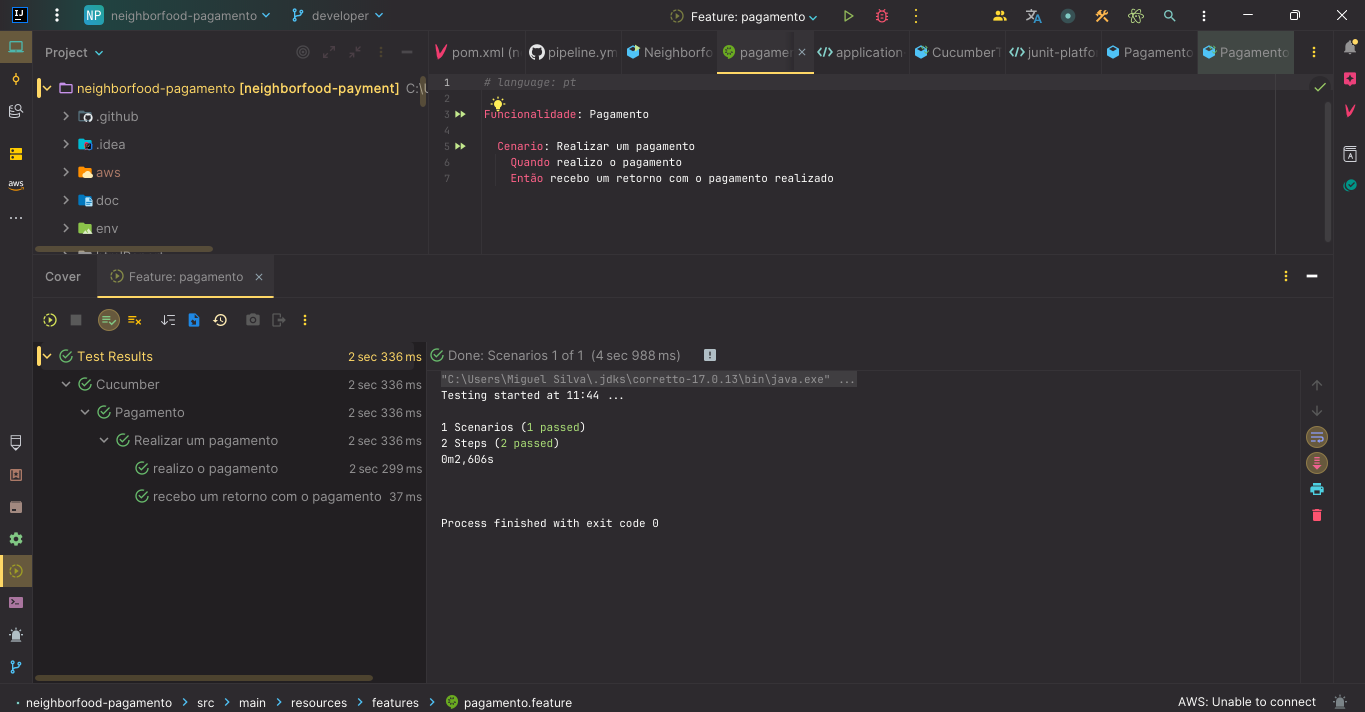Viewport: 1365px width, 712px height.
Task: Open developer branch dropdown
Action: [337, 16]
